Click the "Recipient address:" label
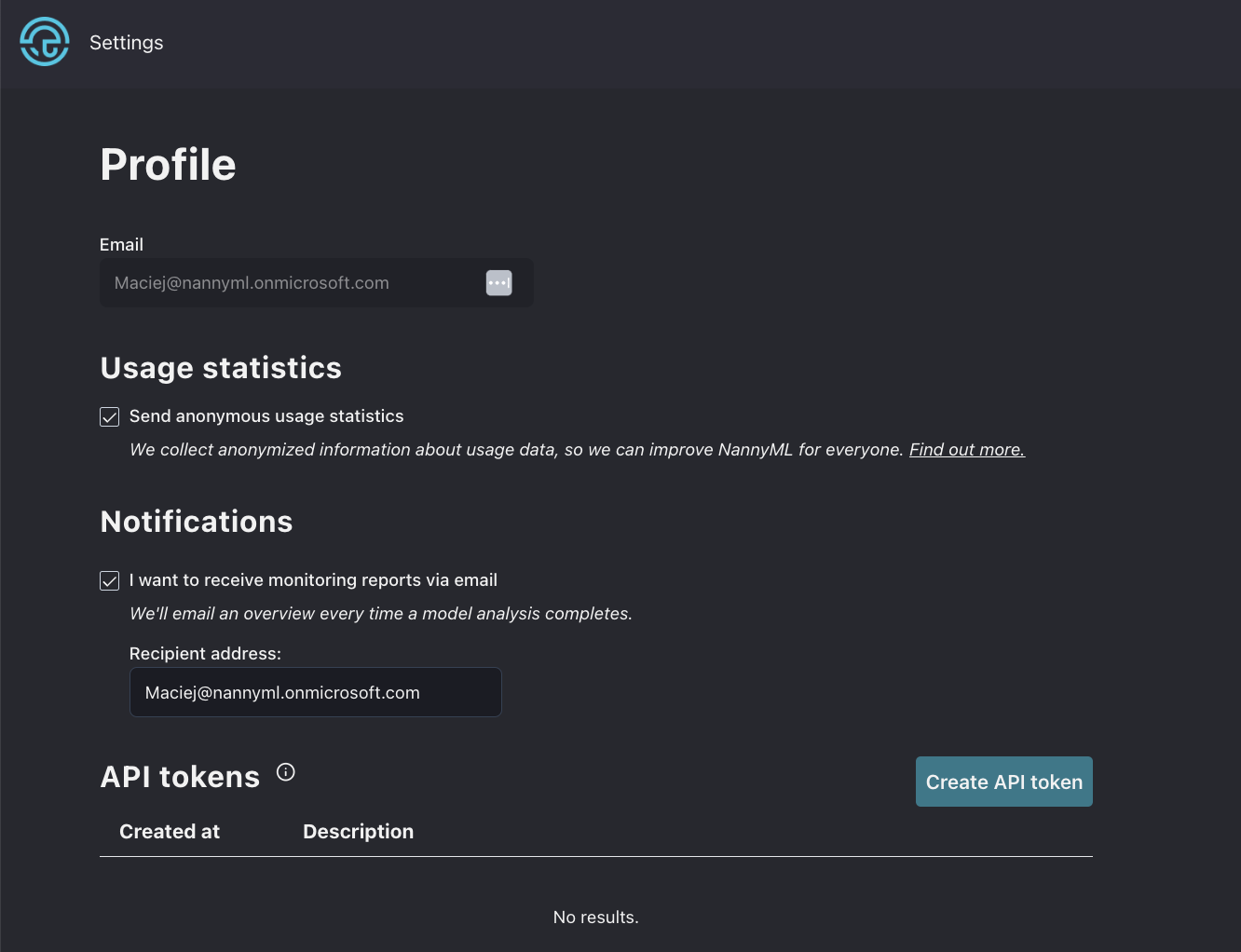 205,654
